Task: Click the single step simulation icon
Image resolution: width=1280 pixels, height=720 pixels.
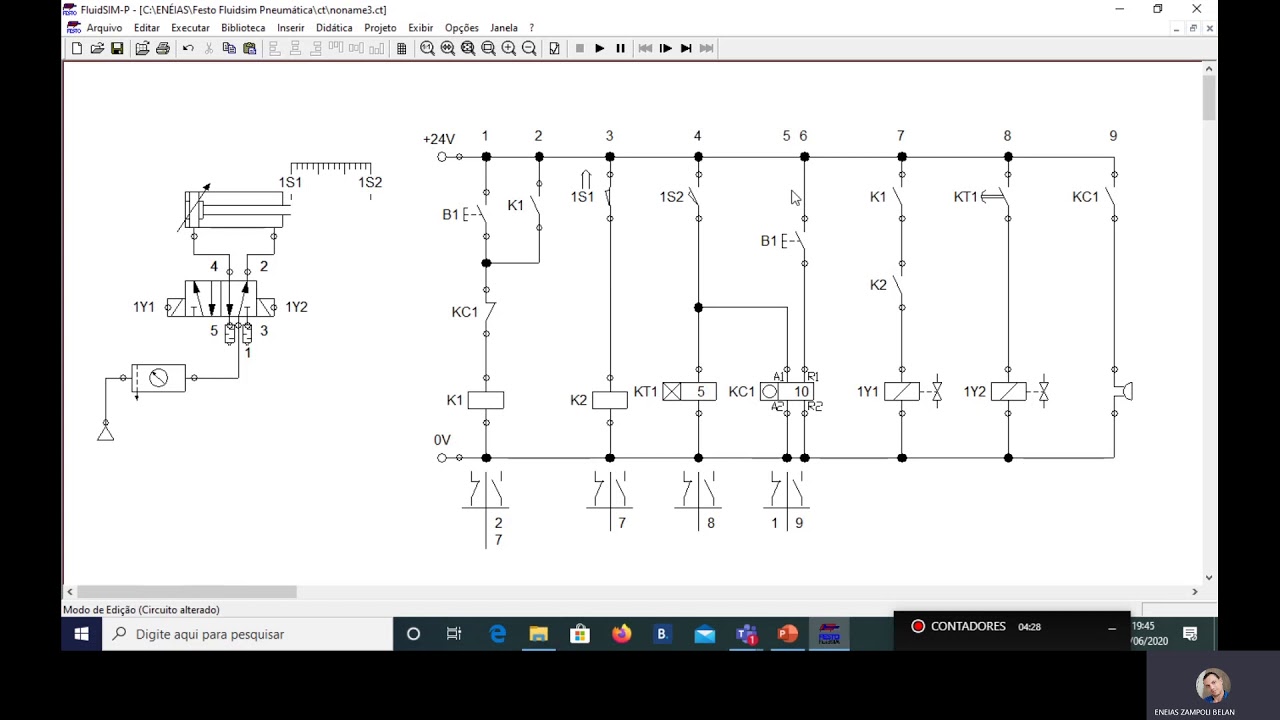Action: pyautogui.click(x=665, y=48)
